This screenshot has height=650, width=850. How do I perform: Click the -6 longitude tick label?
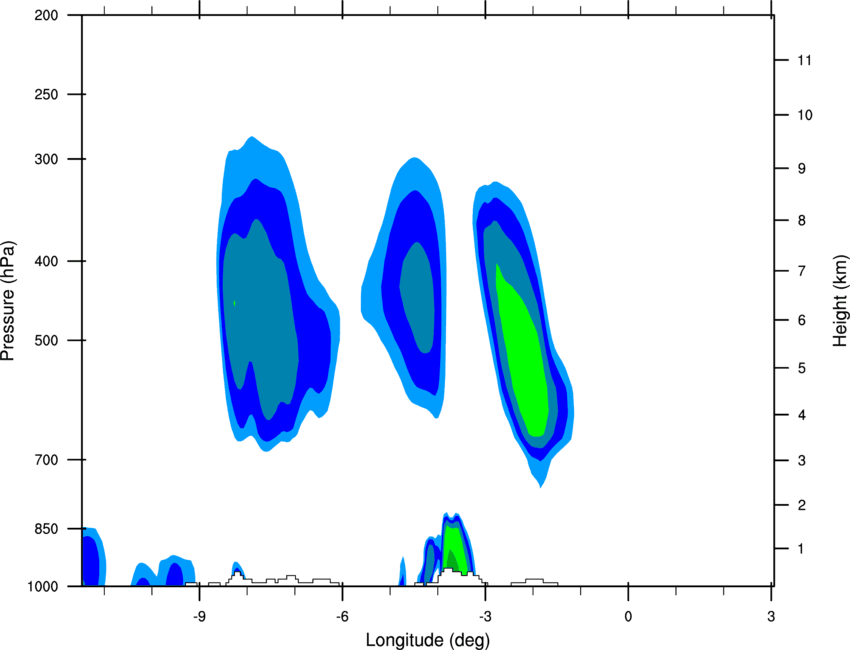point(342,616)
